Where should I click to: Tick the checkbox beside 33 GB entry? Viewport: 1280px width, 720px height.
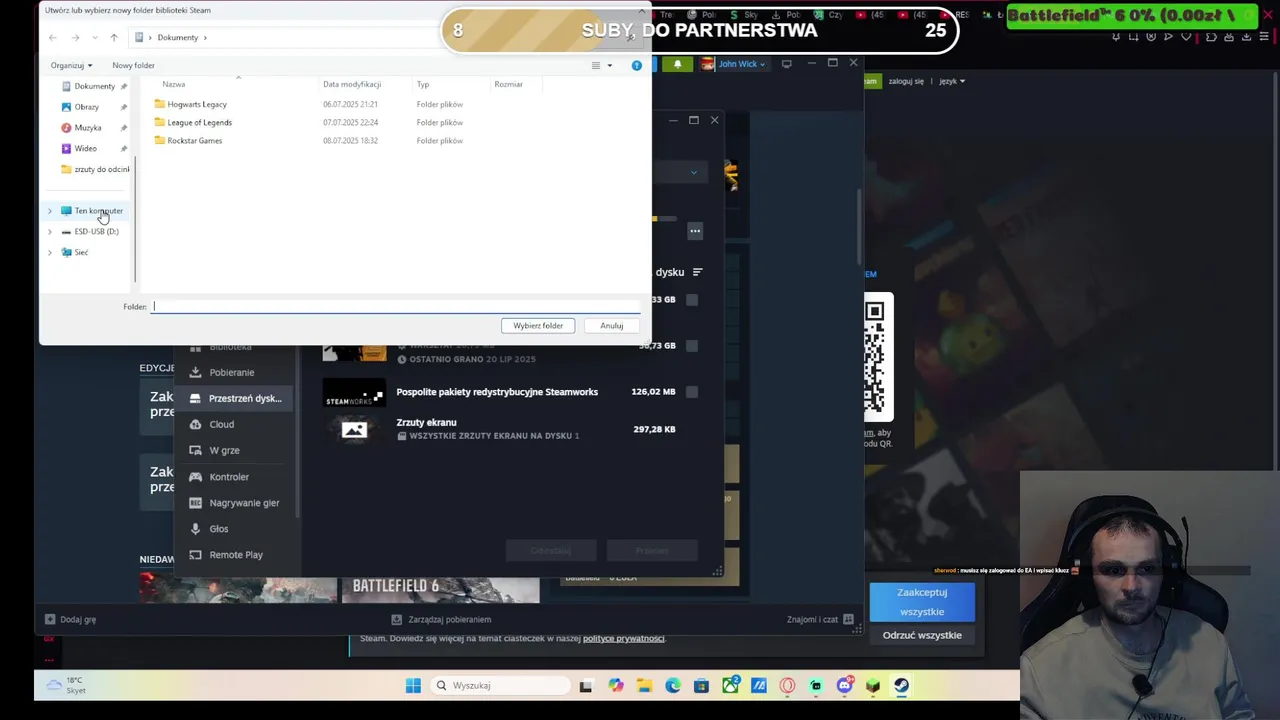click(692, 299)
